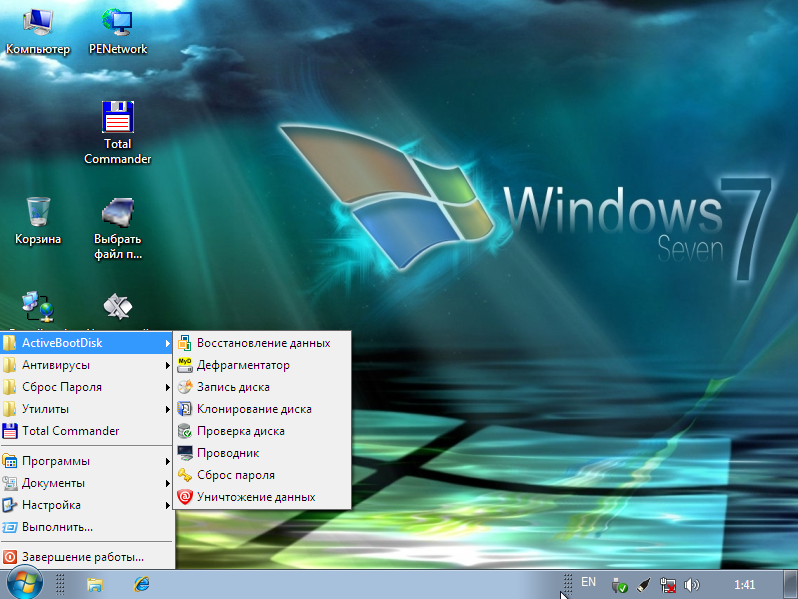Select the Уничтожение данных submenu text
The width and height of the screenshot is (798, 599).
(256, 497)
